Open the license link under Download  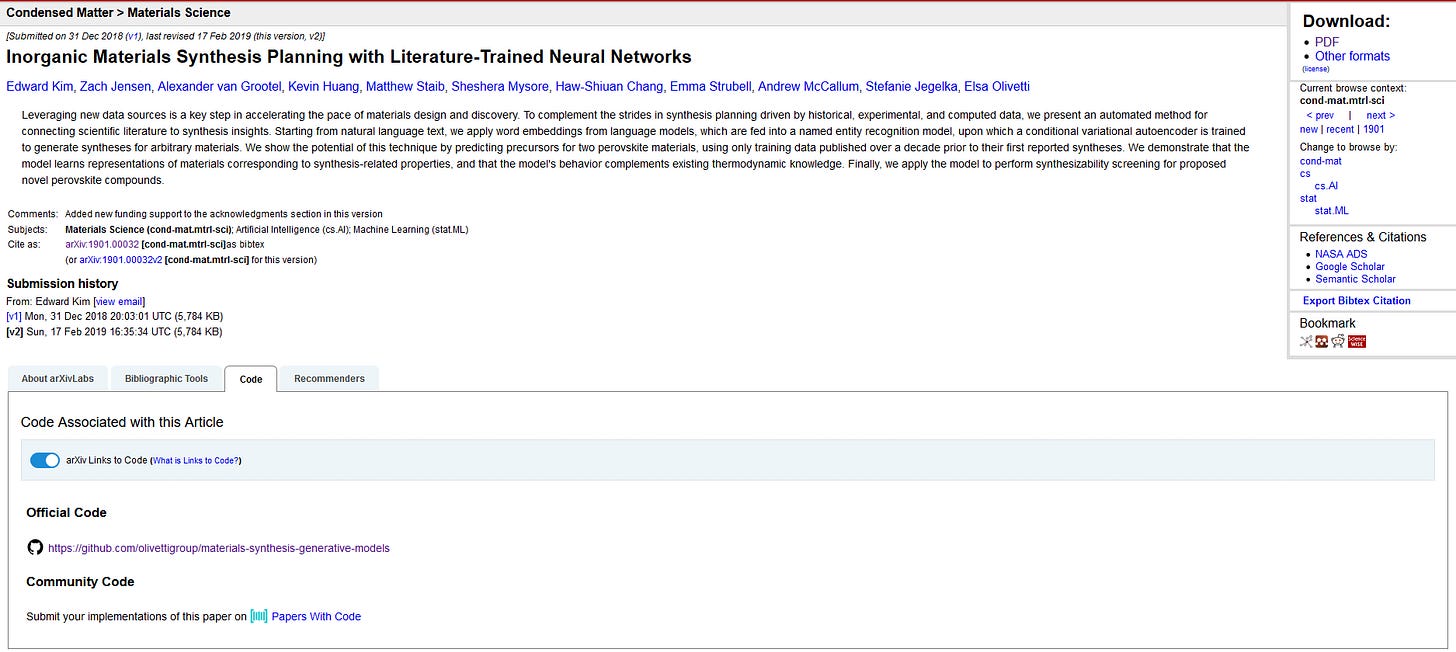tap(1316, 69)
